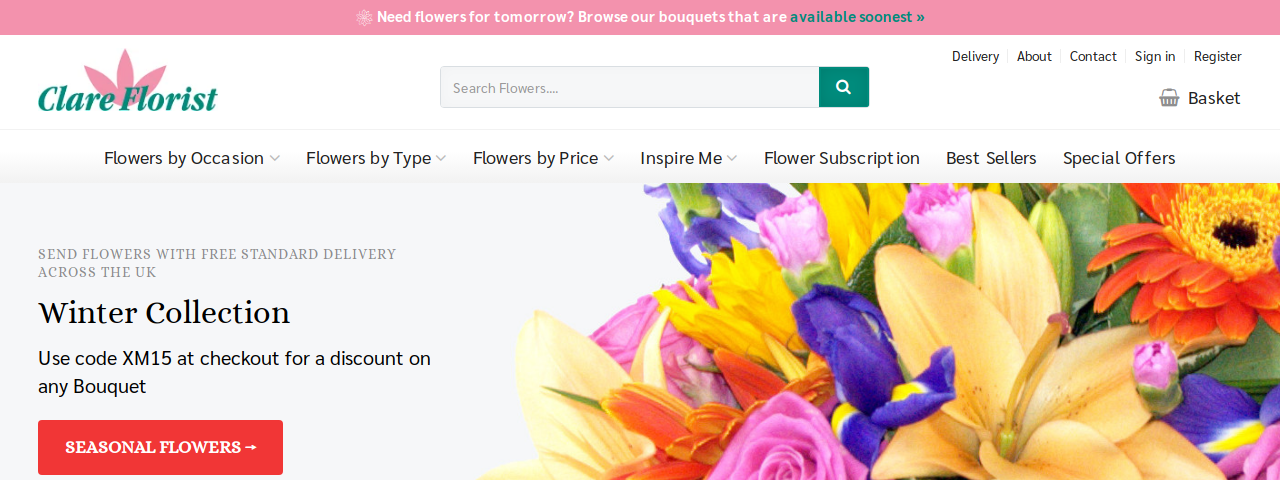Screen dimensions: 1280x480
Task: Open the About link
Action: coord(1034,56)
